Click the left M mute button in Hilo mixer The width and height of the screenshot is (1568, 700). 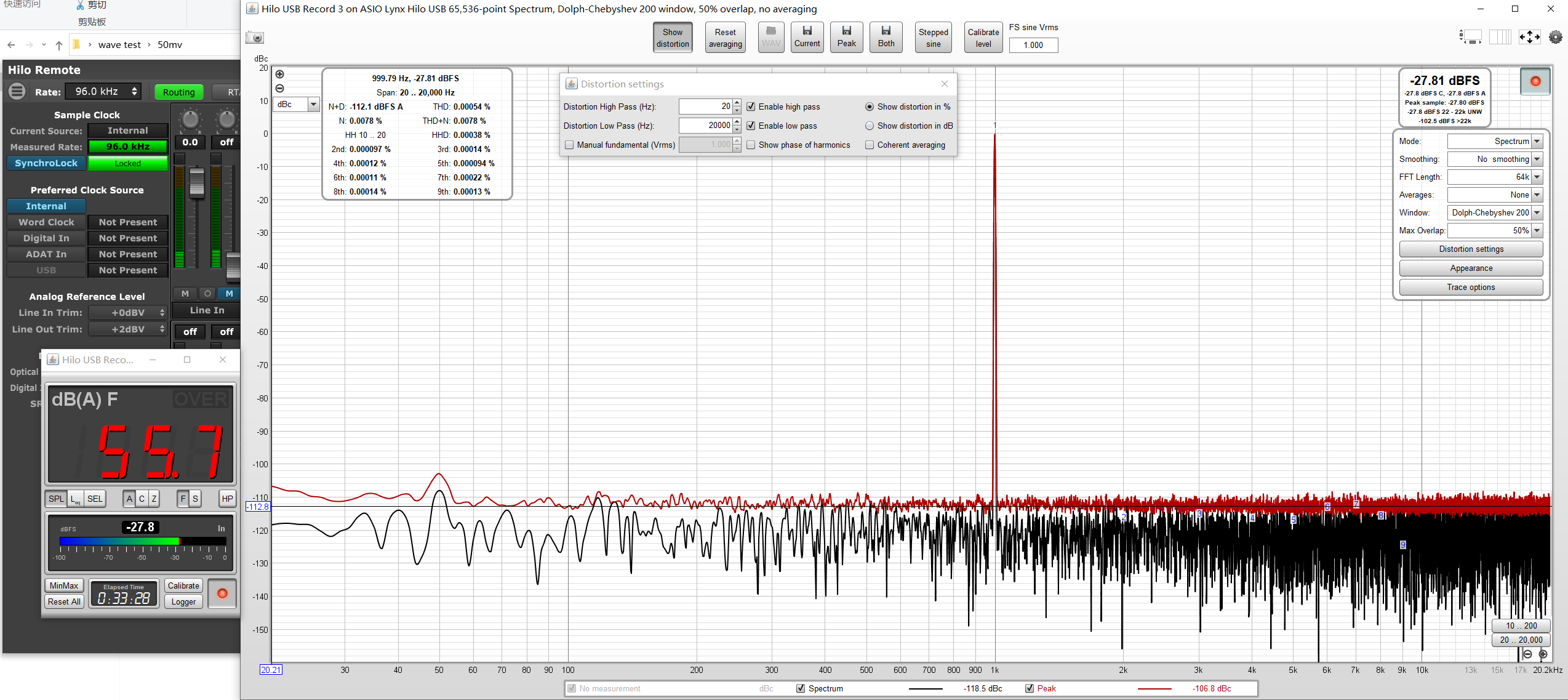(185, 294)
